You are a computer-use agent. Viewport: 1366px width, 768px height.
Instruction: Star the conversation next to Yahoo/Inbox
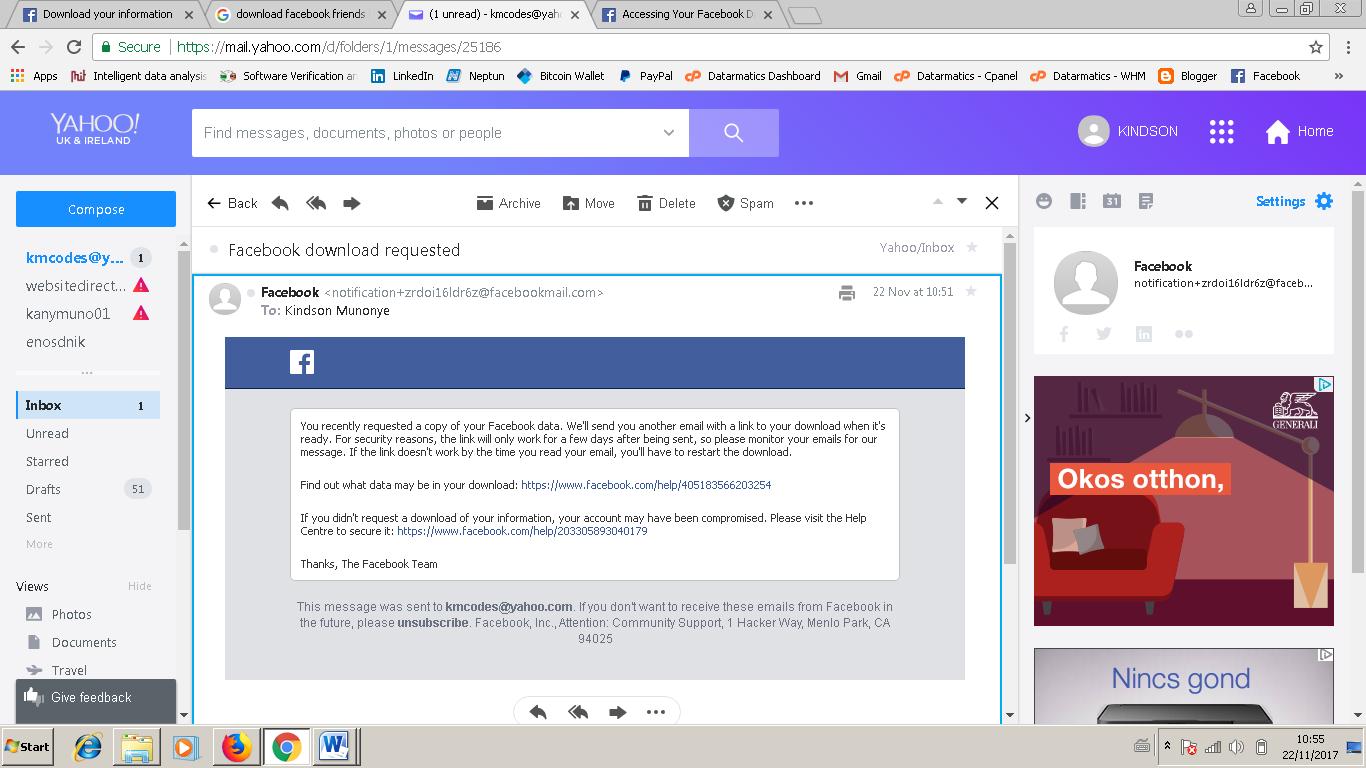(972, 248)
